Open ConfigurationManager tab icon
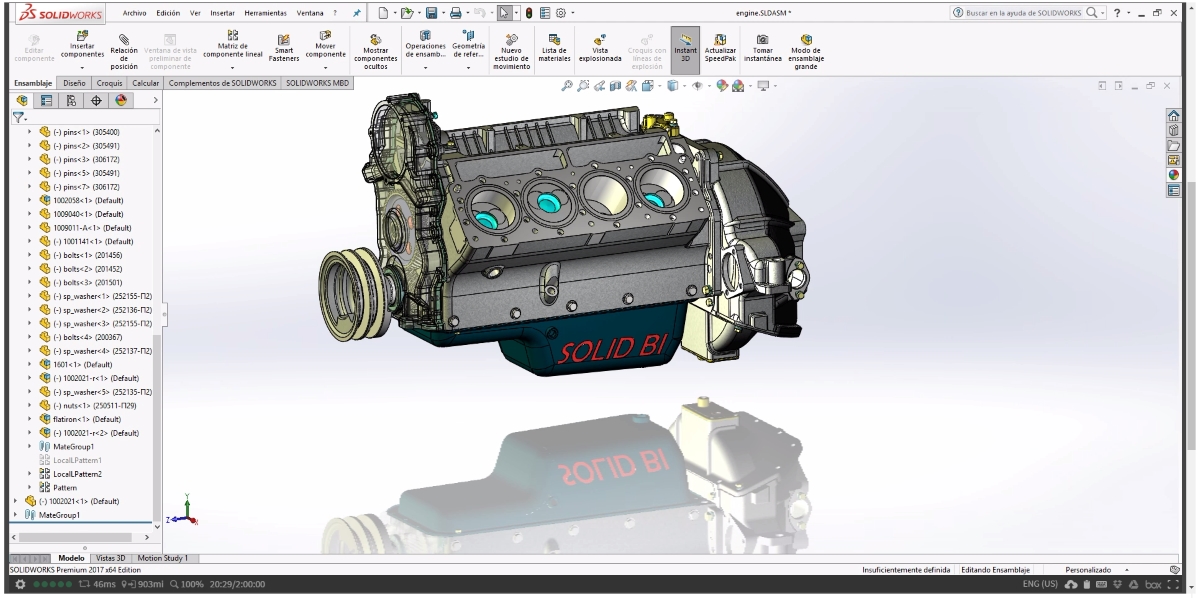Image resolution: width=1200 pixels, height=598 pixels. [71, 100]
